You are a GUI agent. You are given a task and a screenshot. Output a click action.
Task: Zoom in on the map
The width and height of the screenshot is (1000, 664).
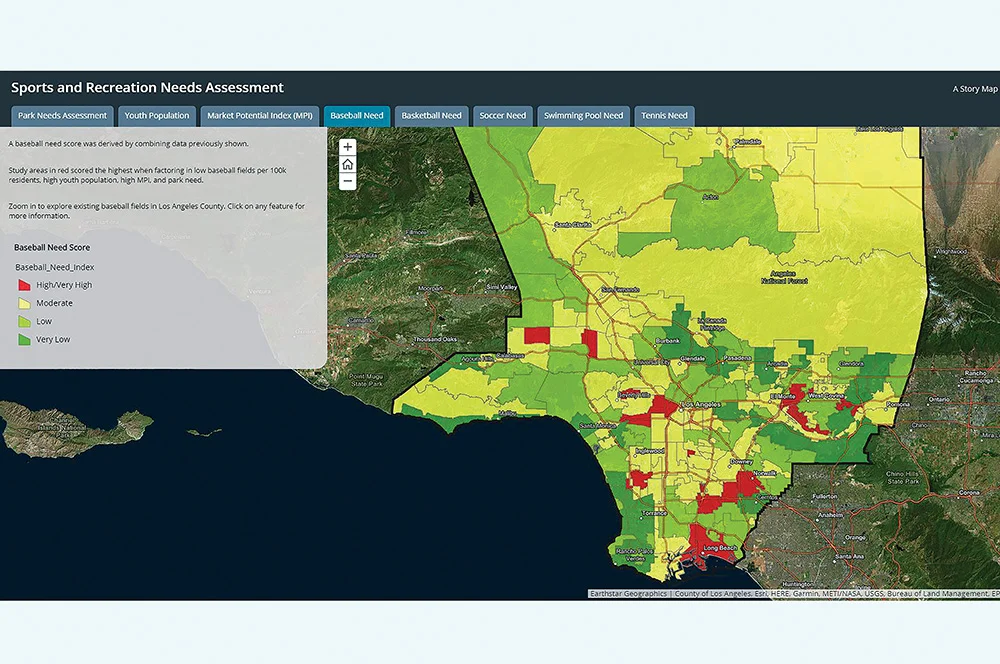click(348, 147)
